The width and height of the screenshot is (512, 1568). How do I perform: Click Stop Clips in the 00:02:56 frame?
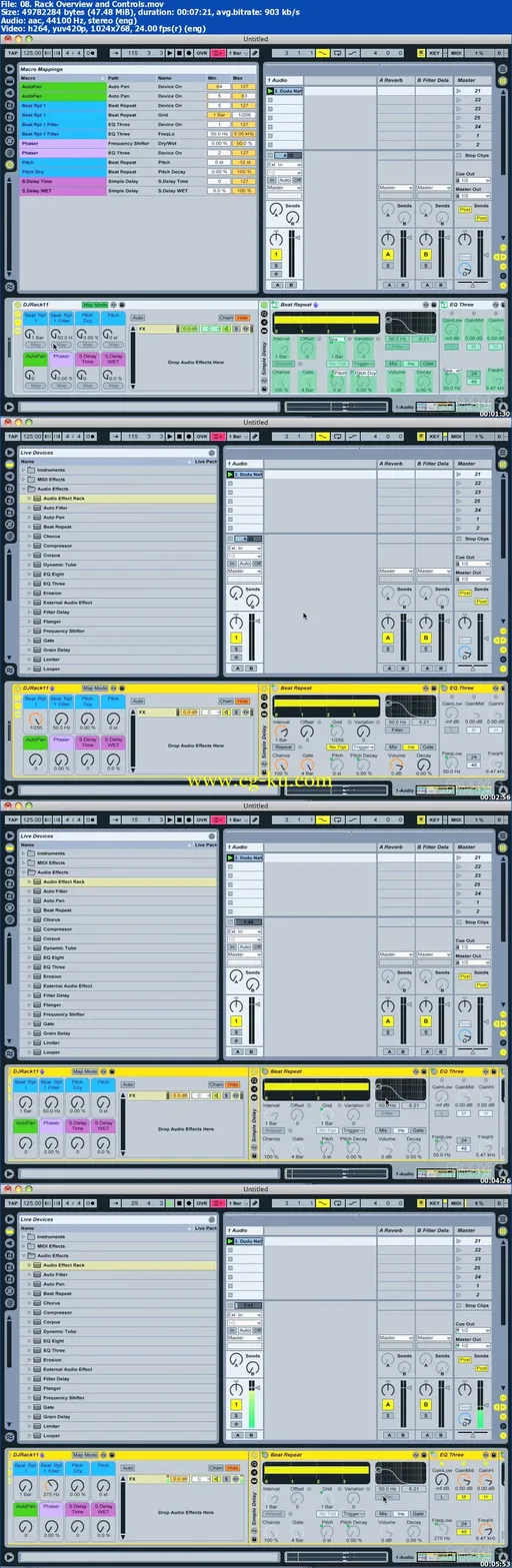pyautogui.click(x=473, y=539)
